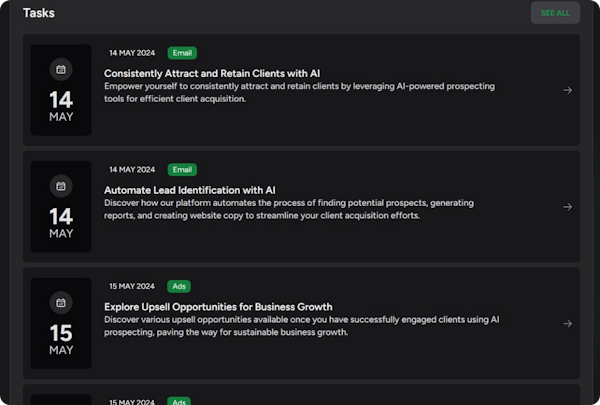This screenshot has width=600, height=405.
Task: Click calendar icon on first 14 May tile
Action: click(x=61, y=69)
